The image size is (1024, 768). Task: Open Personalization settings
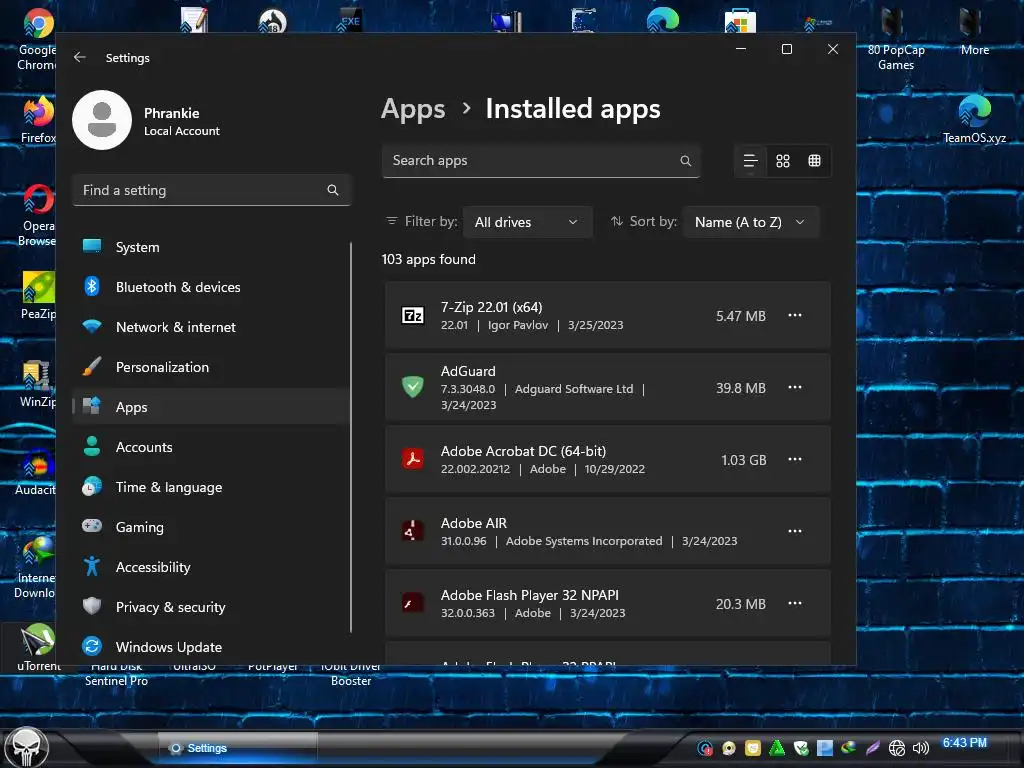click(210, 367)
